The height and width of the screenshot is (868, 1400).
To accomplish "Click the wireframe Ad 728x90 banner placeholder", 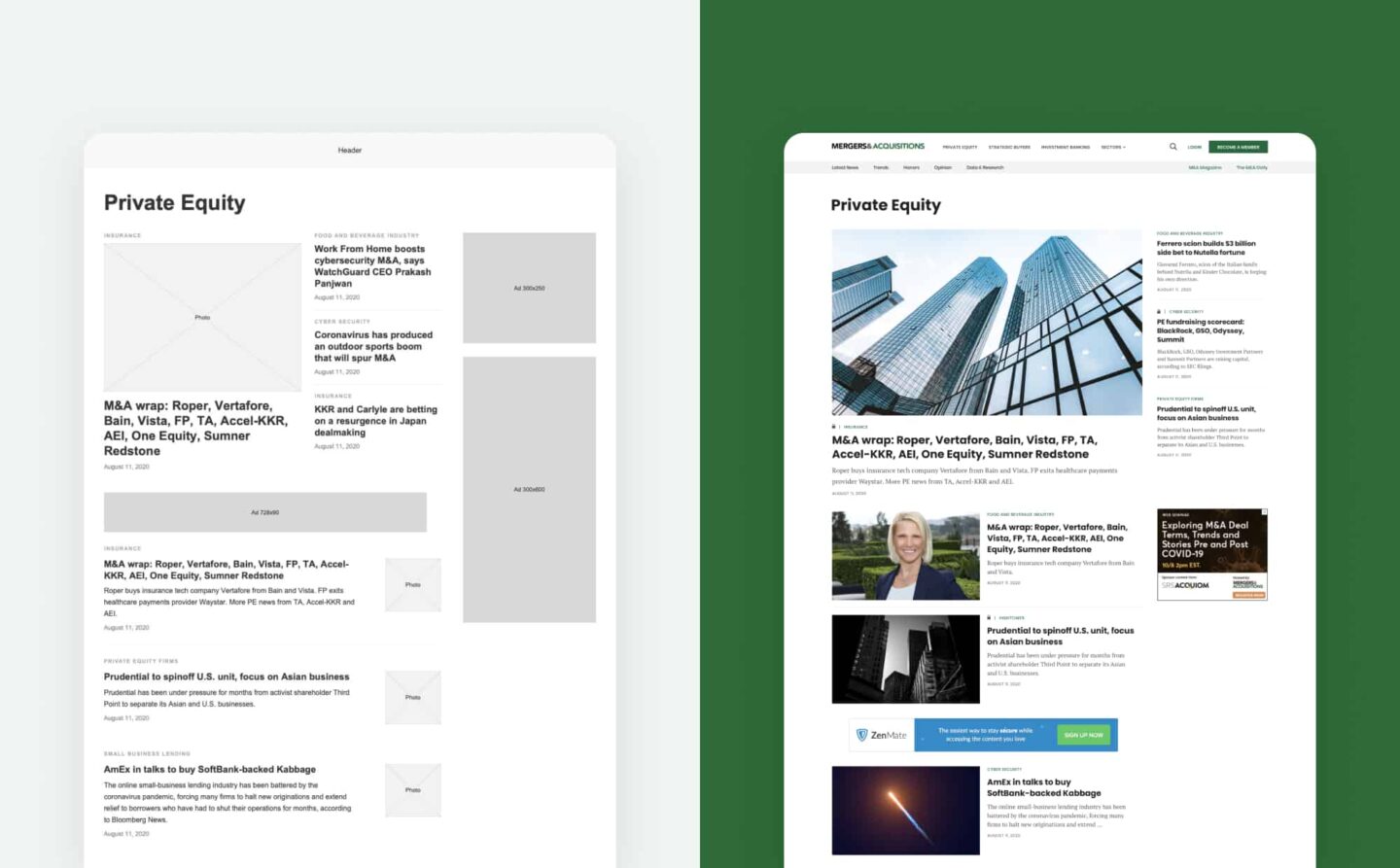I will tap(264, 512).
